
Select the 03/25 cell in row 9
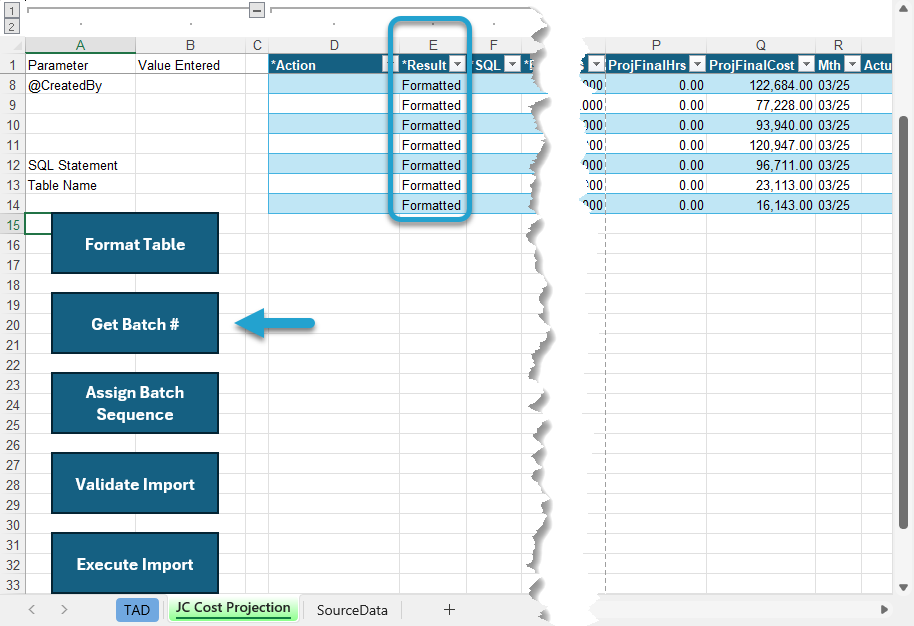tap(838, 105)
